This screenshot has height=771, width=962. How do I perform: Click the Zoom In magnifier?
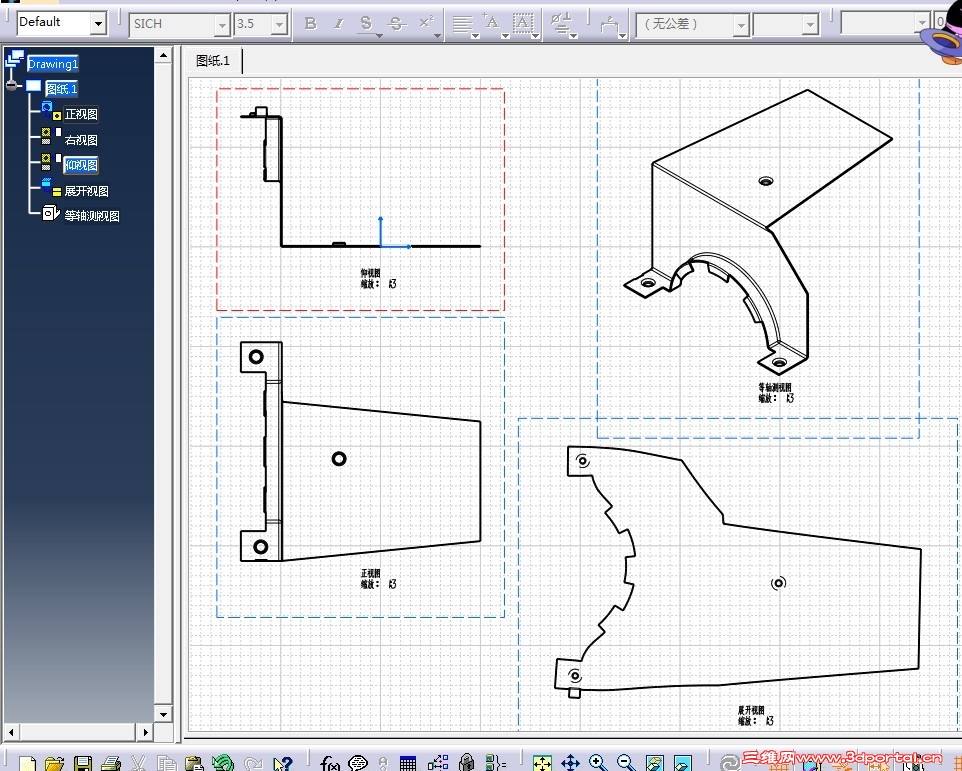[598, 764]
